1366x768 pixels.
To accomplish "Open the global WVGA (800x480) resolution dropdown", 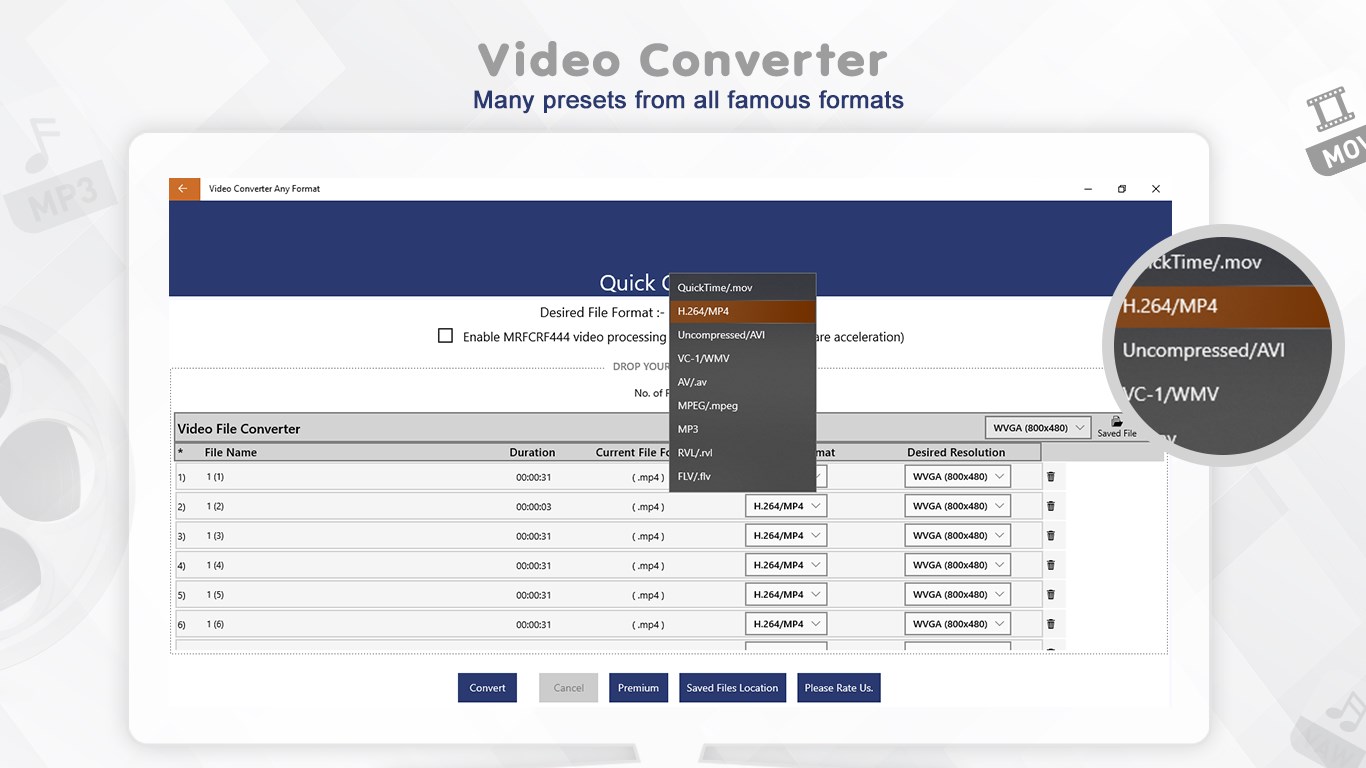I will [x=1039, y=428].
